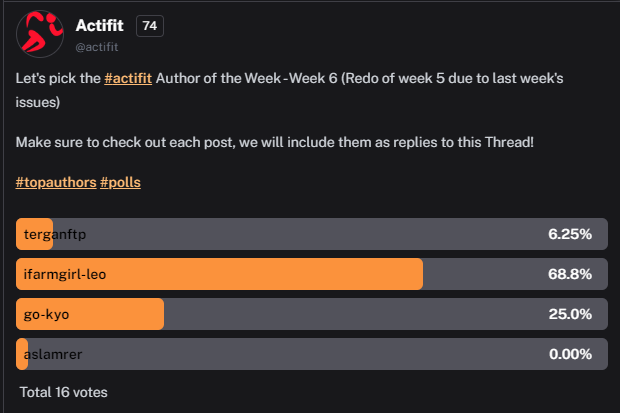Open the #topauthors hashtag

pyautogui.click(x=56, y=182)
